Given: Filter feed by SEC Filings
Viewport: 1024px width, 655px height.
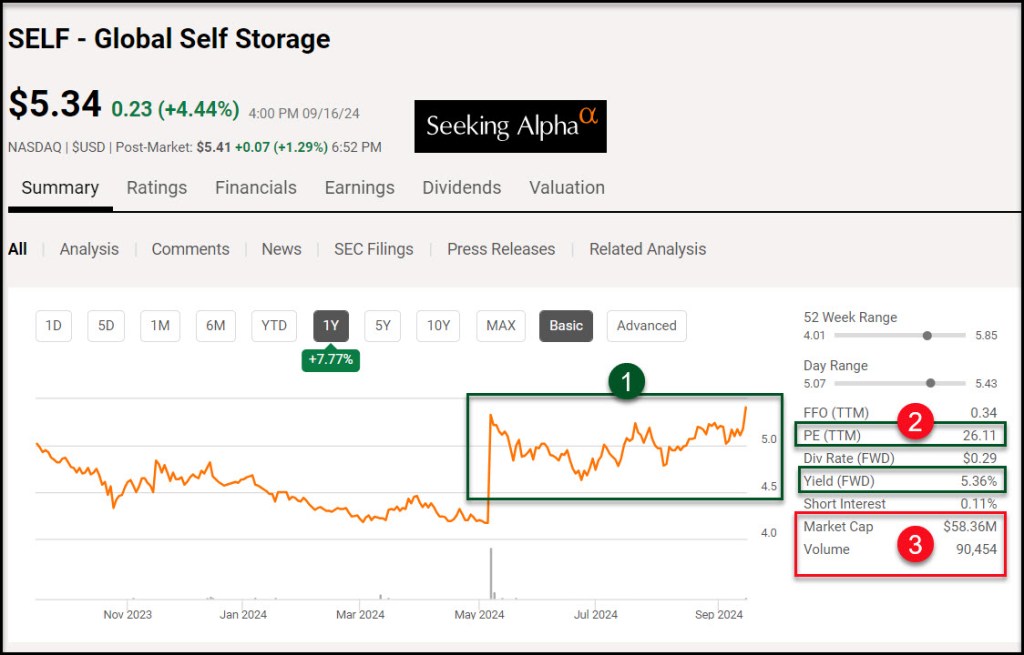Looking at the screenshot, I should tap(373, 249).
